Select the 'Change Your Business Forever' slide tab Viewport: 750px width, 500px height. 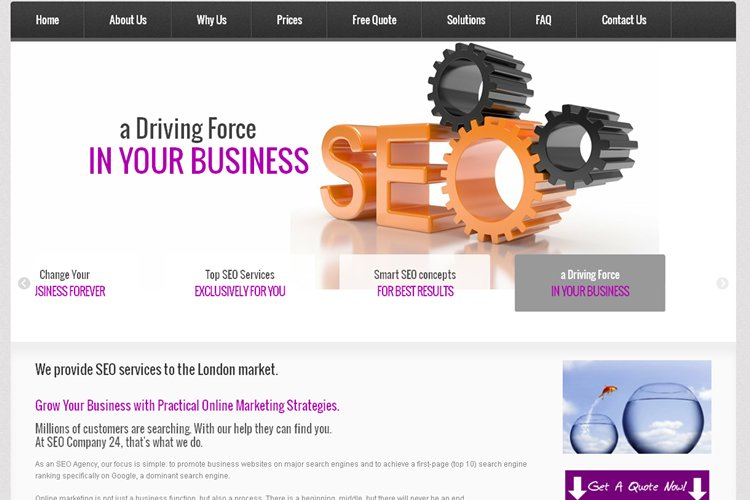point(70,283)
